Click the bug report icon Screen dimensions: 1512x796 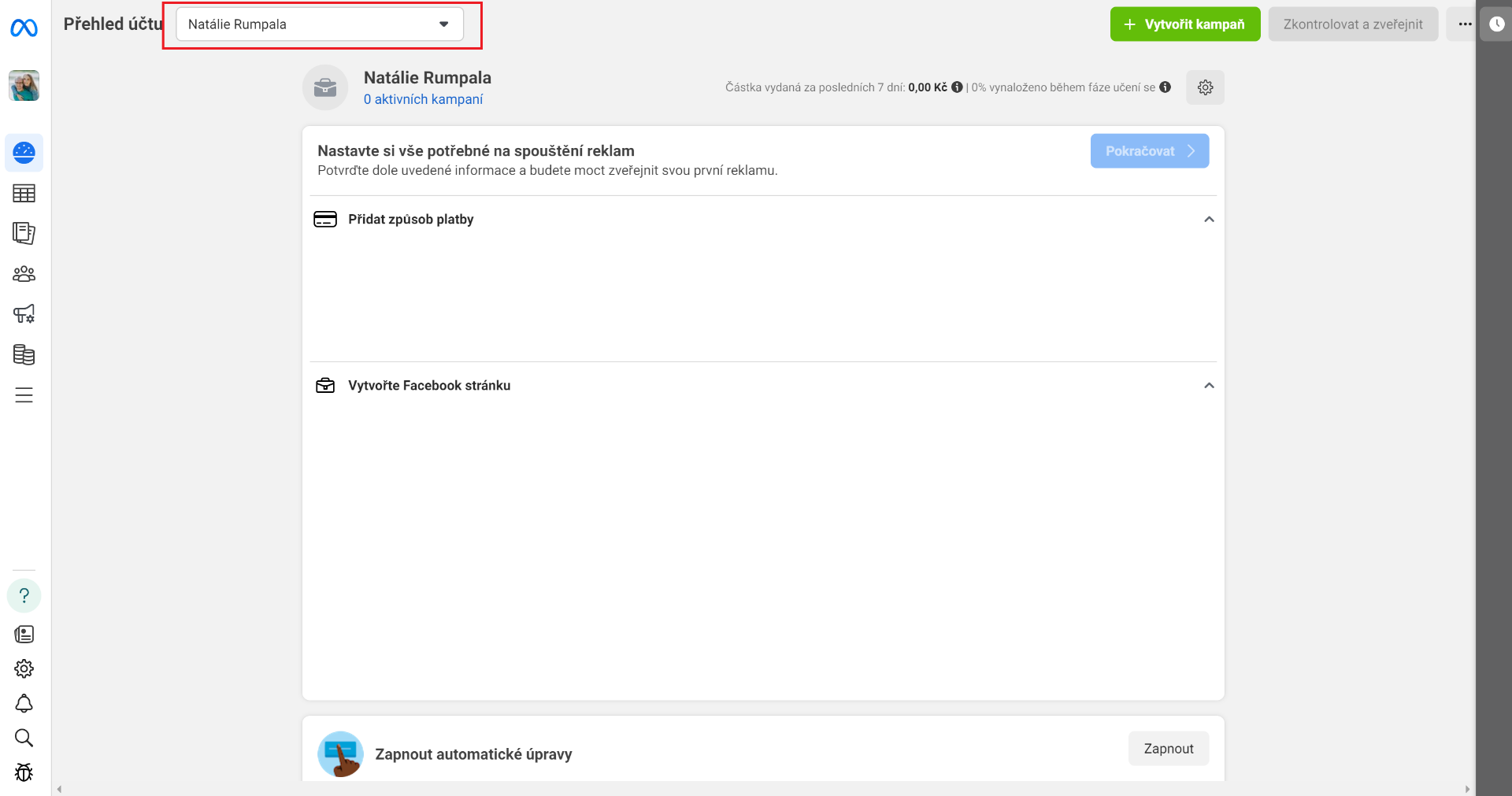pyautogui.click(x=24, y=772)
